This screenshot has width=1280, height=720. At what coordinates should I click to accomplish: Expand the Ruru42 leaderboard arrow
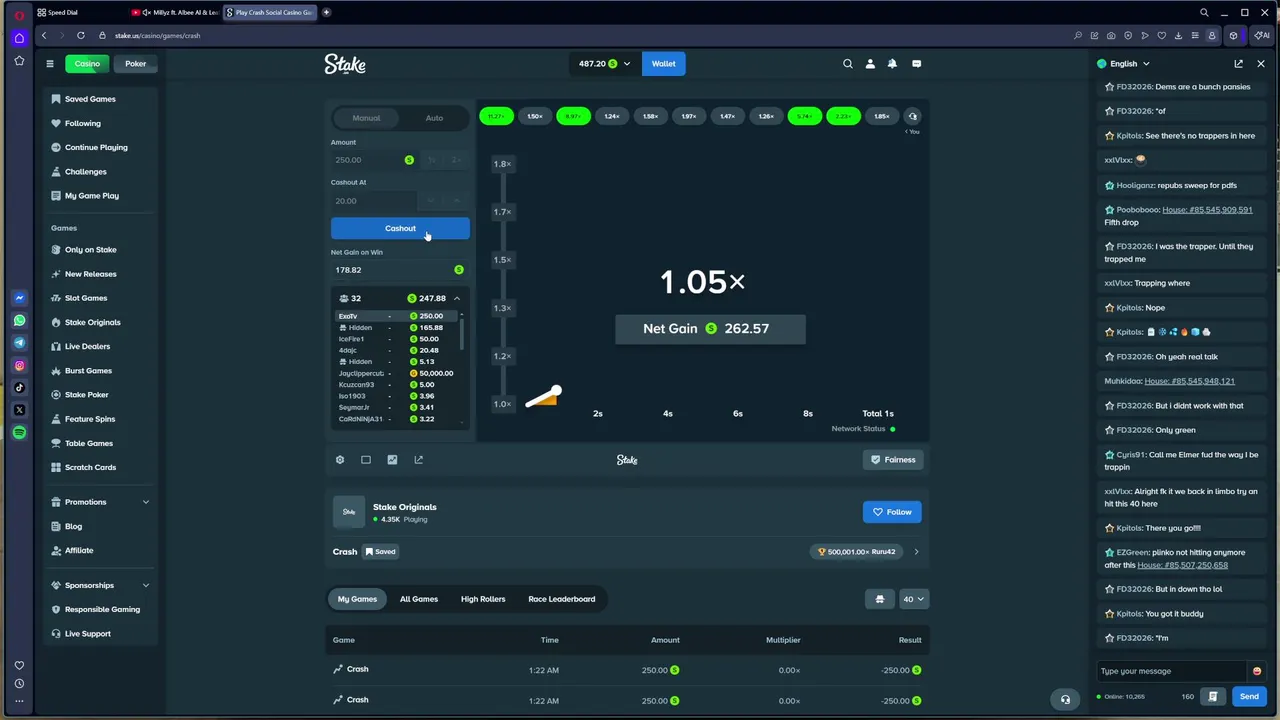coord(916,552)
